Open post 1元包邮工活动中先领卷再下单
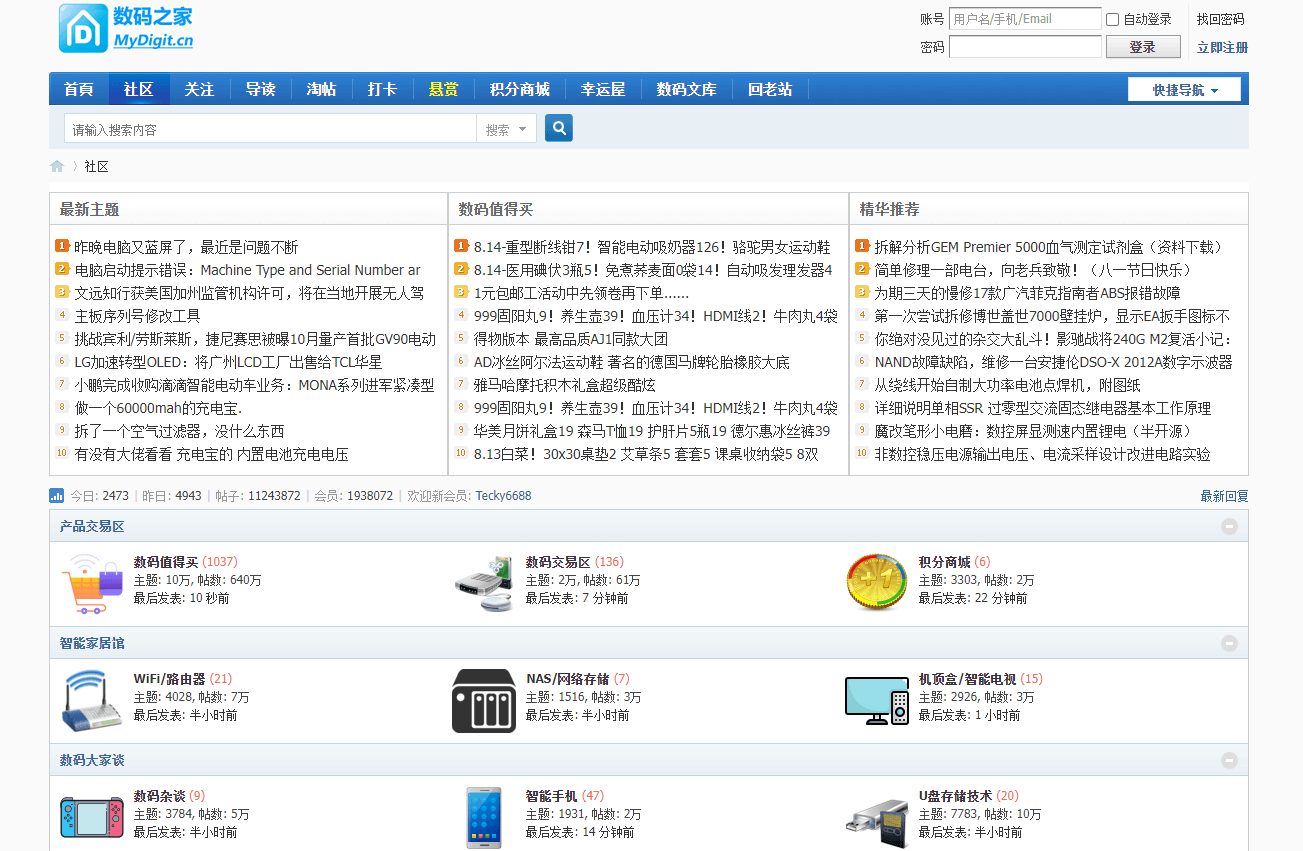1303x851 pixels. tap(581, 293)
